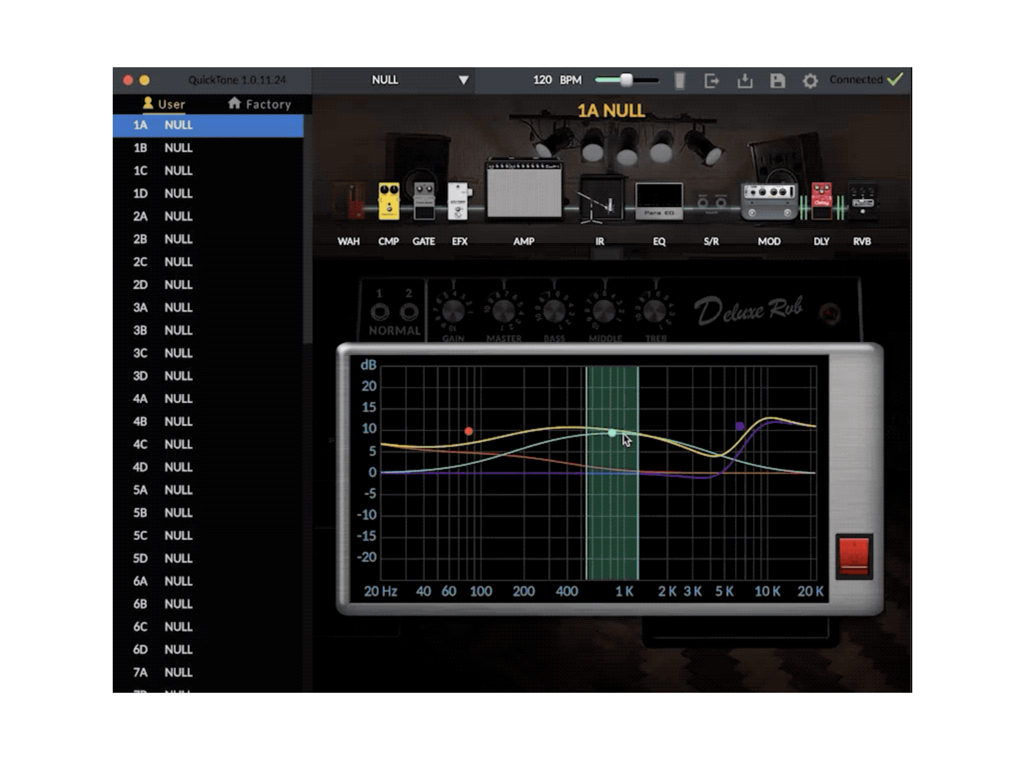Viewport: 1024px width, 768px height.
Task: Click the BPM tempo slider handle
Action: [x=627, y=80]
